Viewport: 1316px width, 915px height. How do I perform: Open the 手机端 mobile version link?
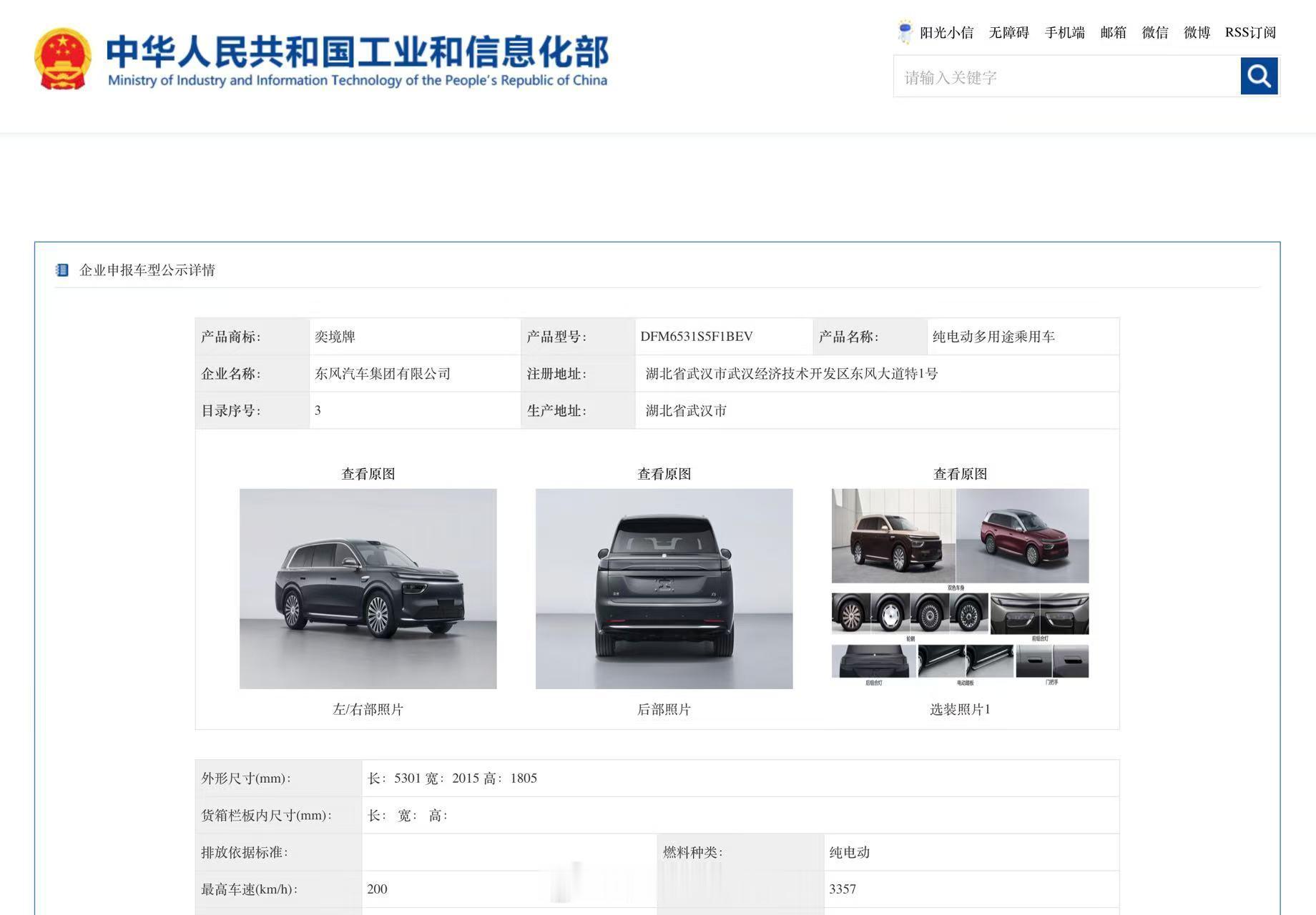[1064, 32]
